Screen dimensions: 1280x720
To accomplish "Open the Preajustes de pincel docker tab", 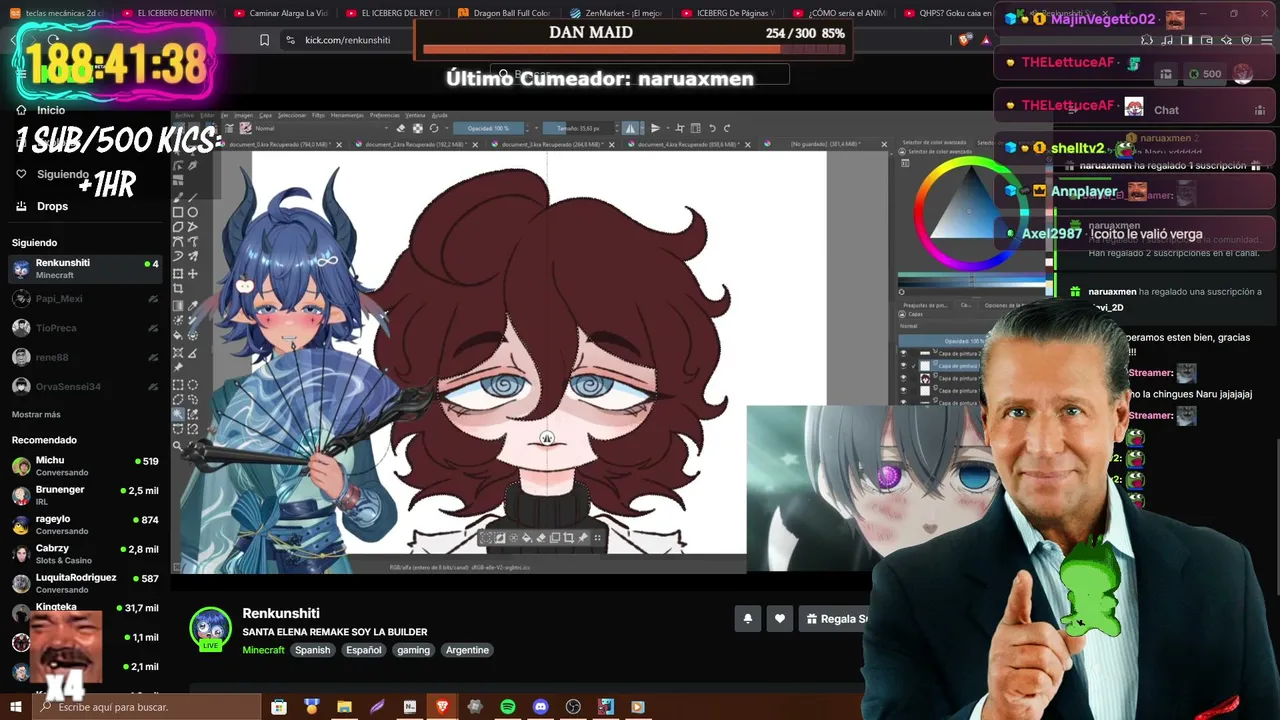I will (925, 305).
